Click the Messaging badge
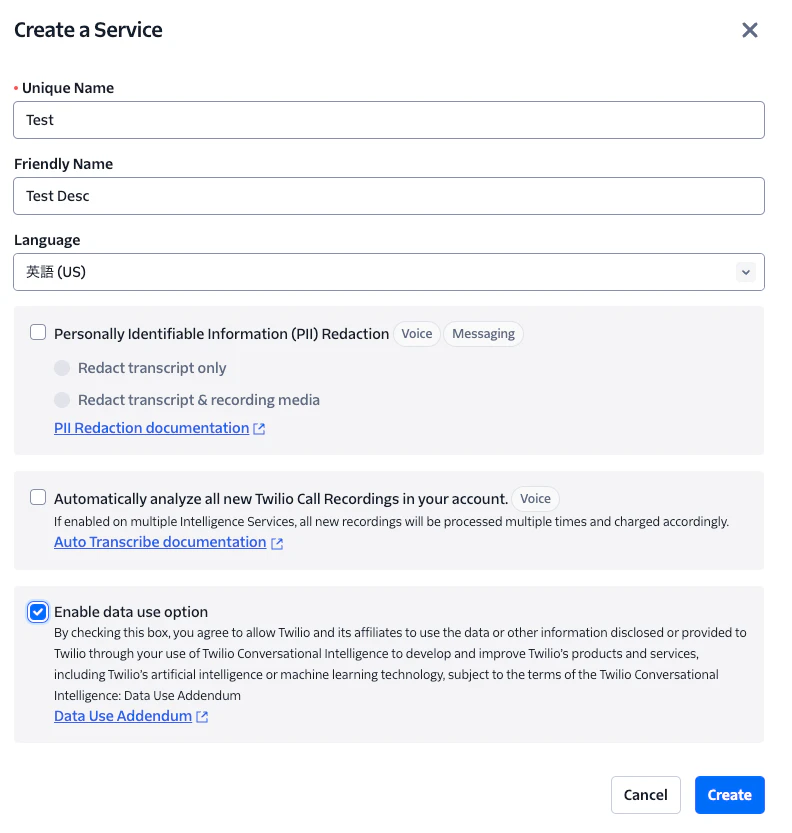 pos(483,334)
